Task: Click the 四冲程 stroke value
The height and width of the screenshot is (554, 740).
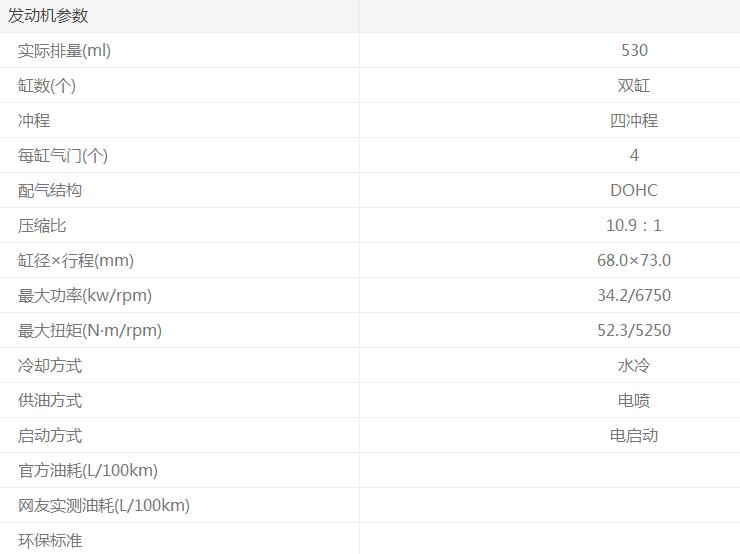Action: tap(634, 121)
